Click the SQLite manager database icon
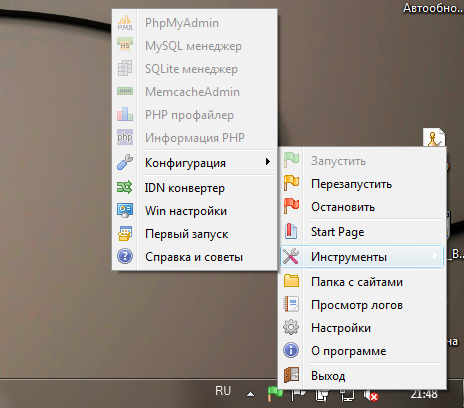464x408 pixels. [125, 68]
